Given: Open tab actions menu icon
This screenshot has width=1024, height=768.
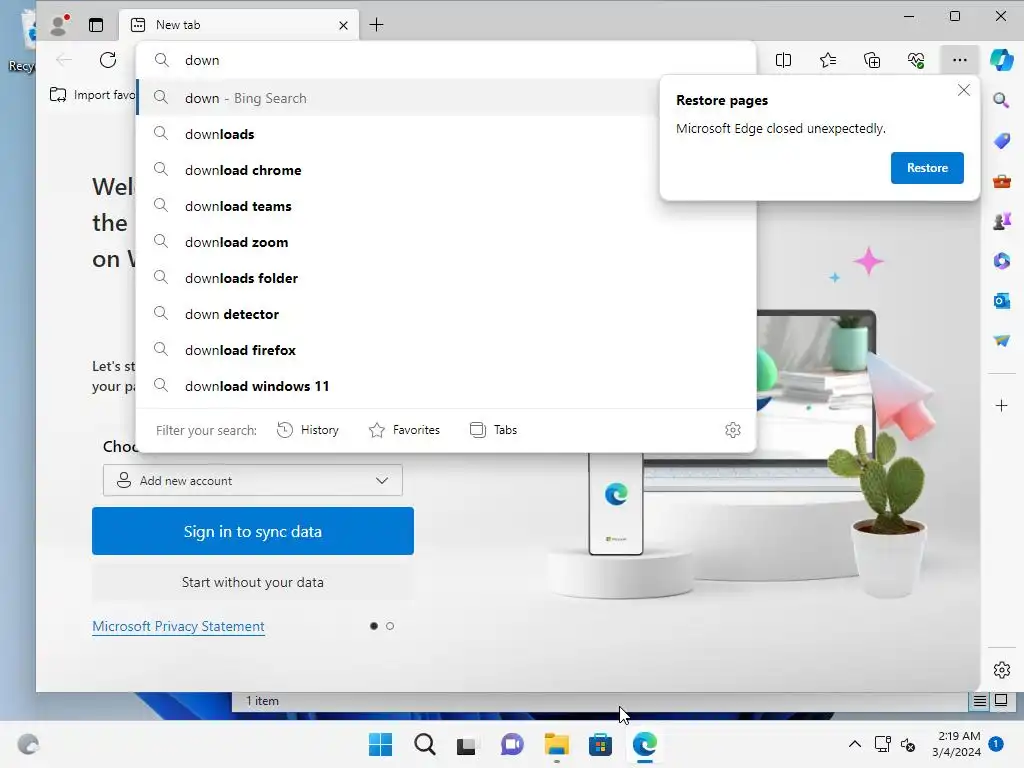Looking at the screenshot, I should [x=96, y=25].
